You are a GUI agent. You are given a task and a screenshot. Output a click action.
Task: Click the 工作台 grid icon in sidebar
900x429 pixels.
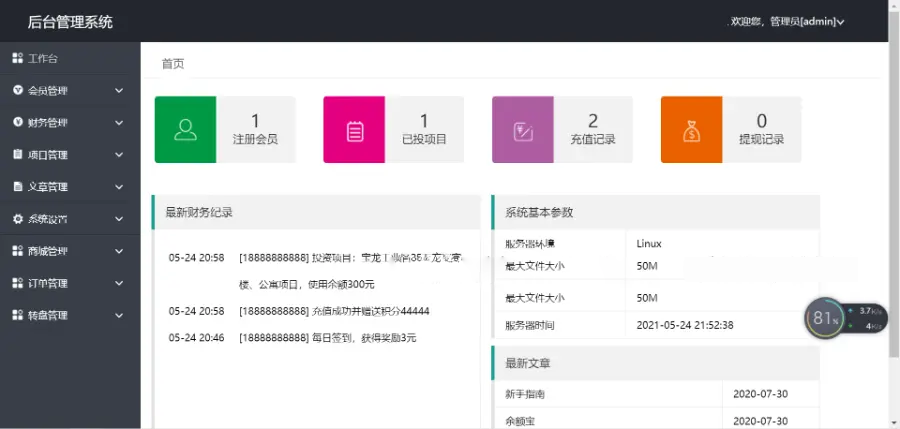[18, 58]
